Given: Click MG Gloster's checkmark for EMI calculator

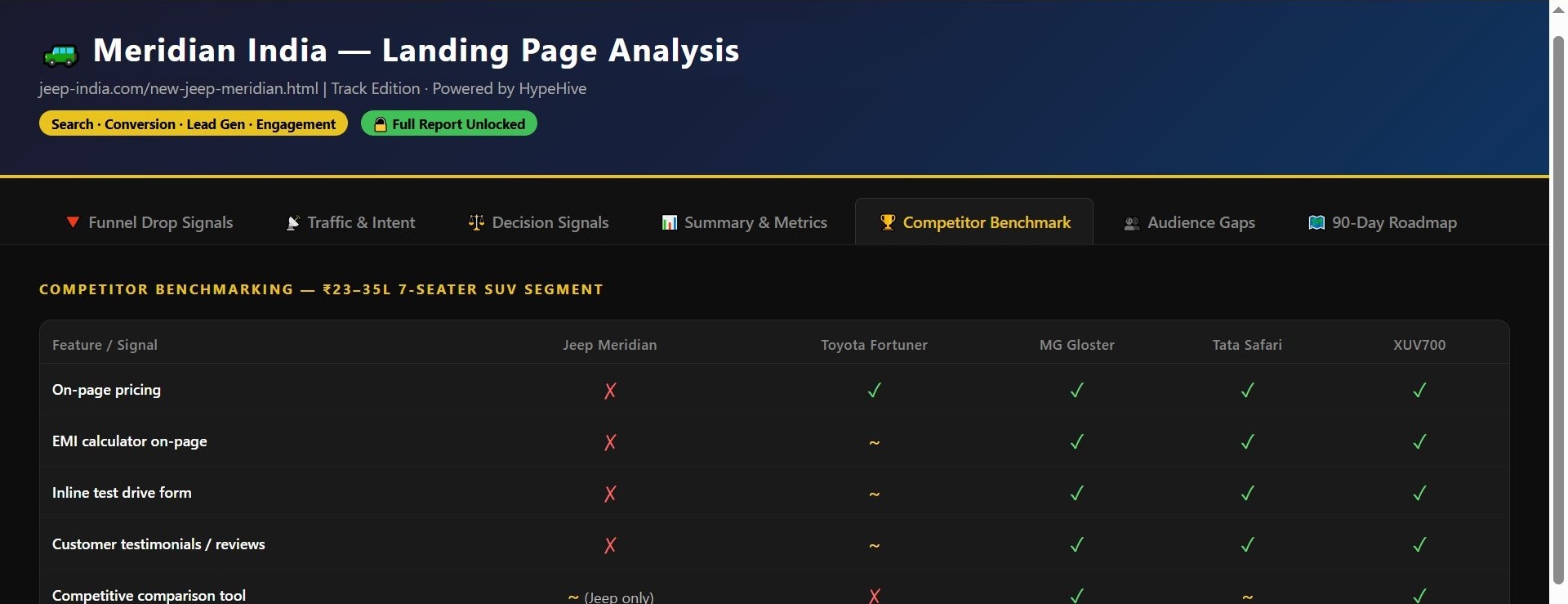Looking at the screenshot, I should tap(1077, 442).
